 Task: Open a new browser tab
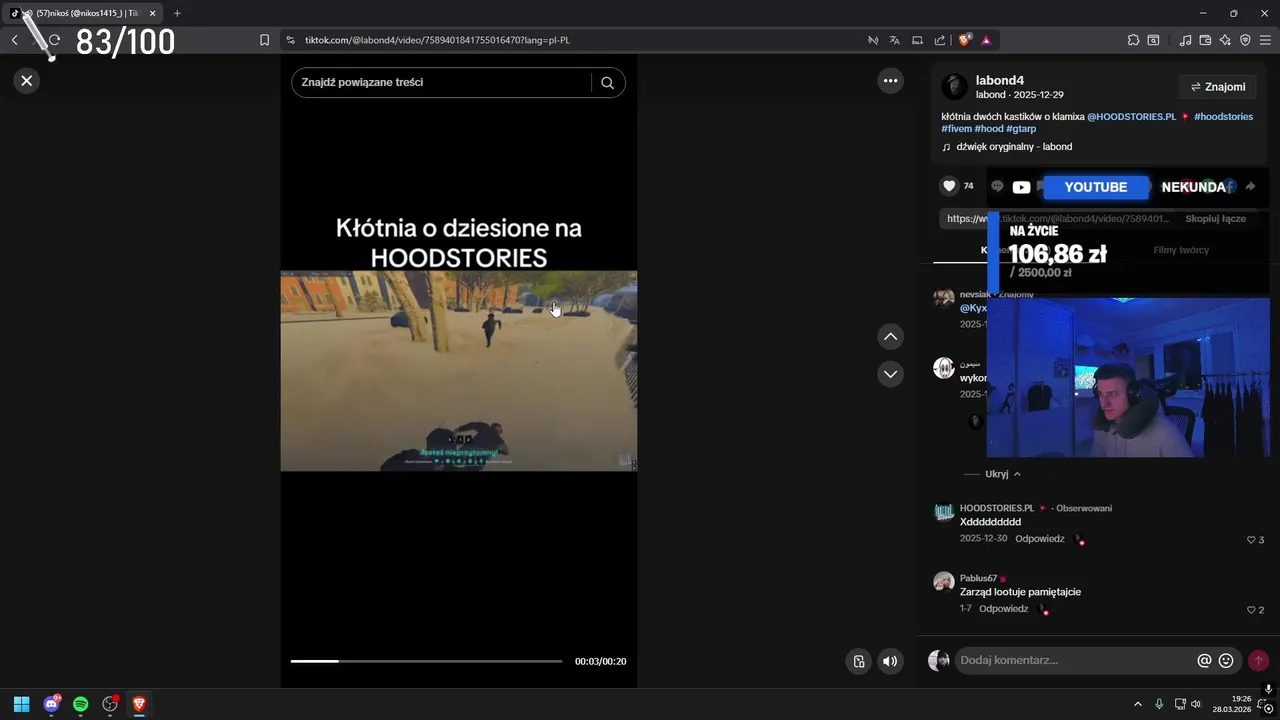point(177,13)
